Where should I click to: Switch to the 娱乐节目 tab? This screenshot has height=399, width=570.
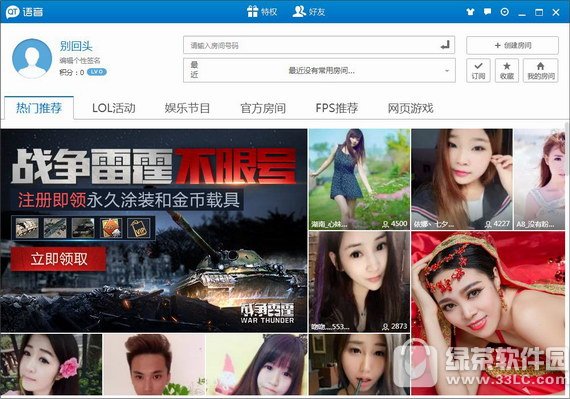point(187,108)
